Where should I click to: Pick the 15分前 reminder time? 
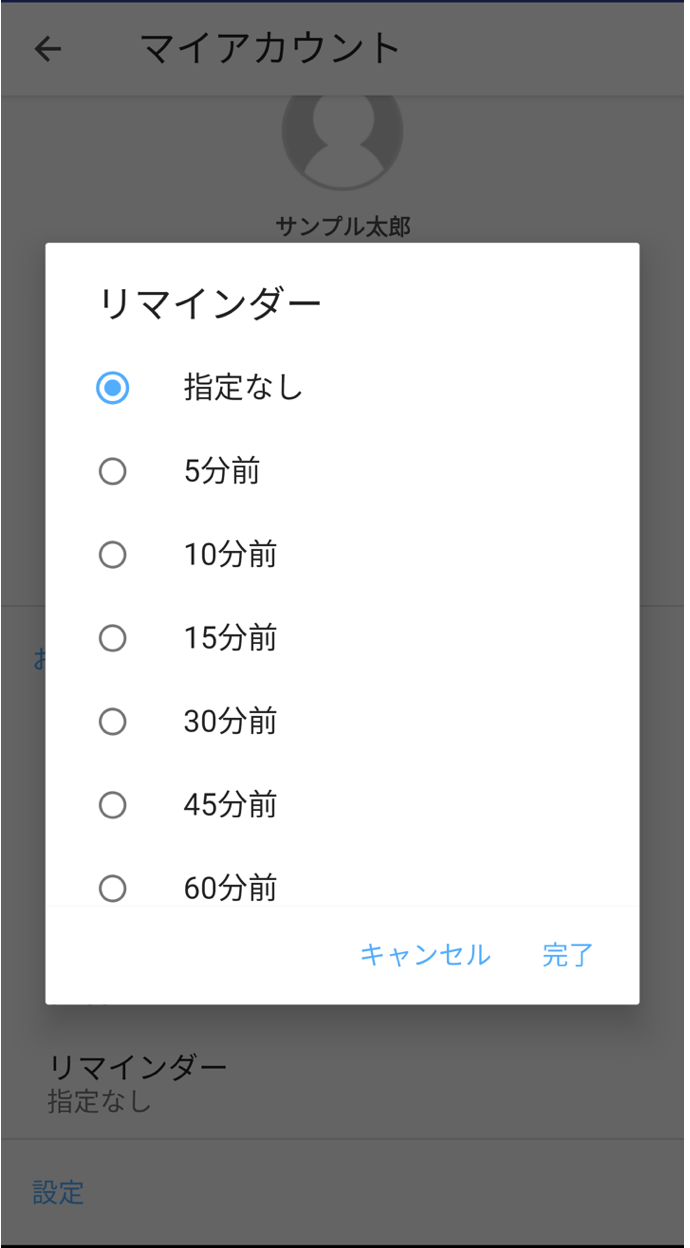[x=112, y=638]
